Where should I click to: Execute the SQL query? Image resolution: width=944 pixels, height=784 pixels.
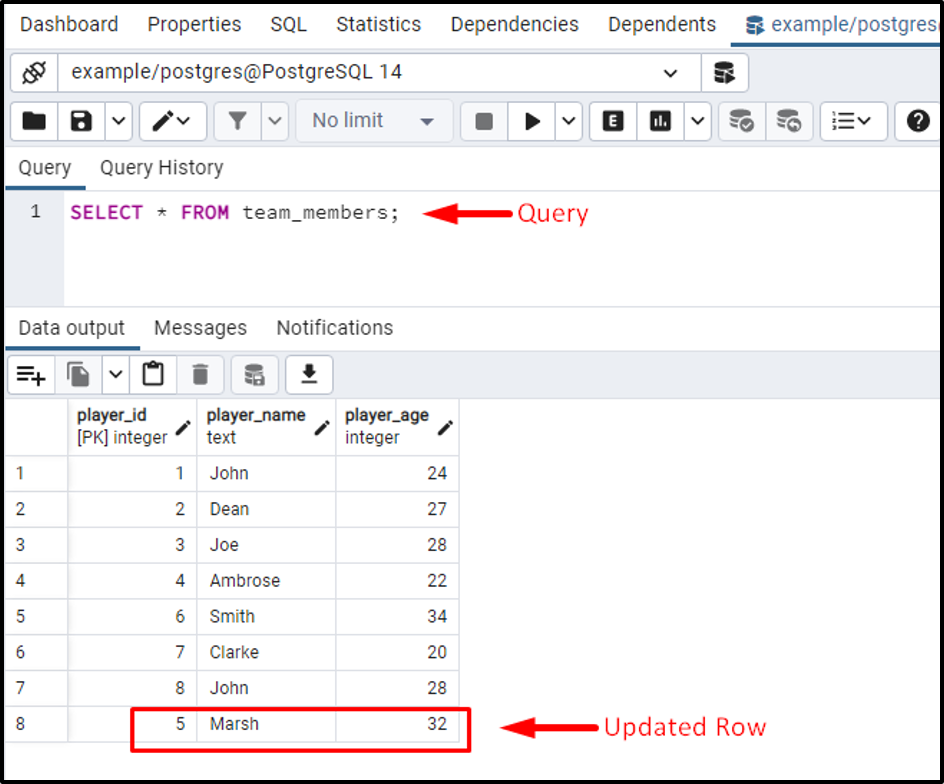(533, 120)
